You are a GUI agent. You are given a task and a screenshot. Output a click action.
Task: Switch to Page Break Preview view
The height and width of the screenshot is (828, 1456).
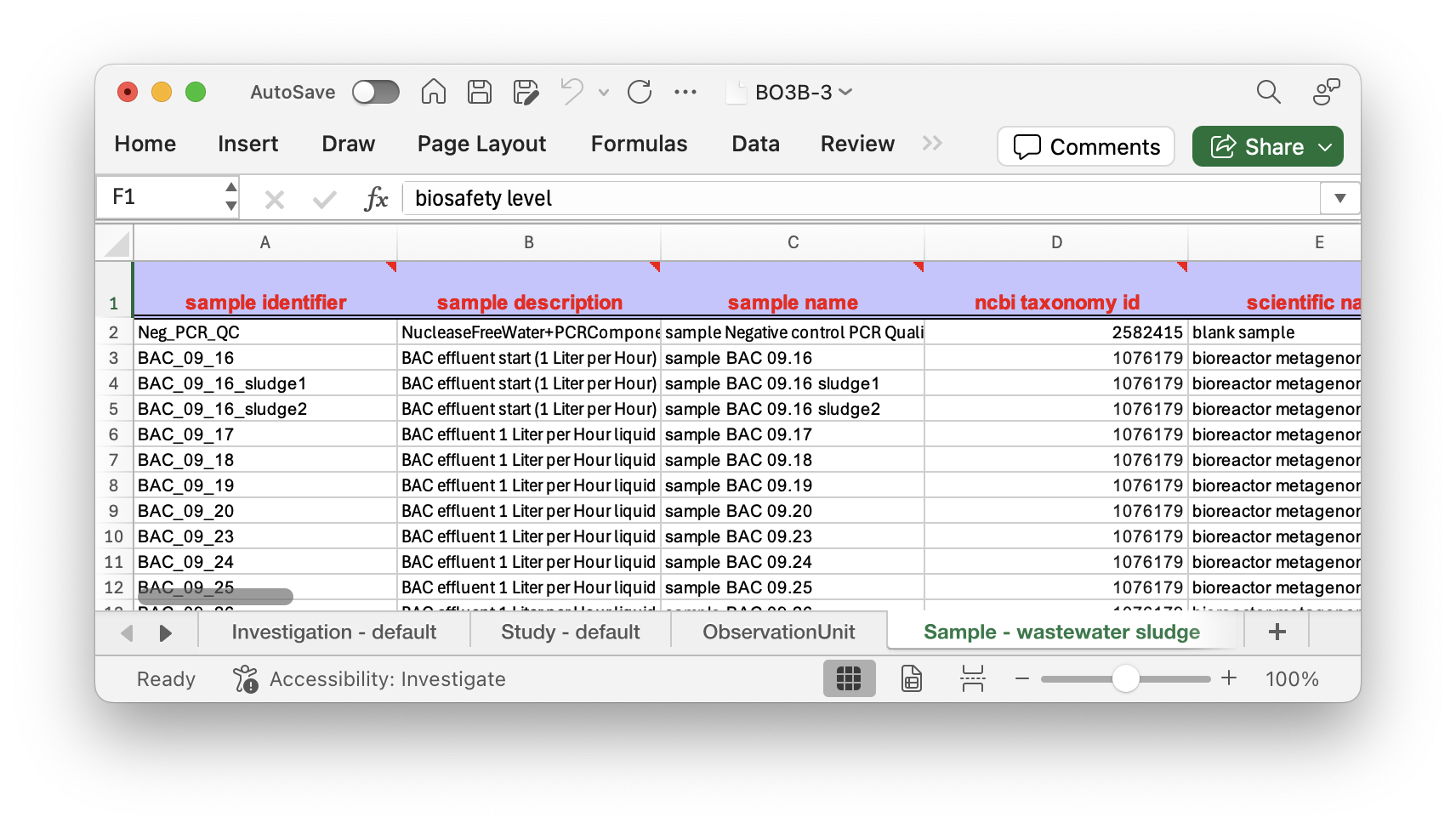[x=972, y=678]
